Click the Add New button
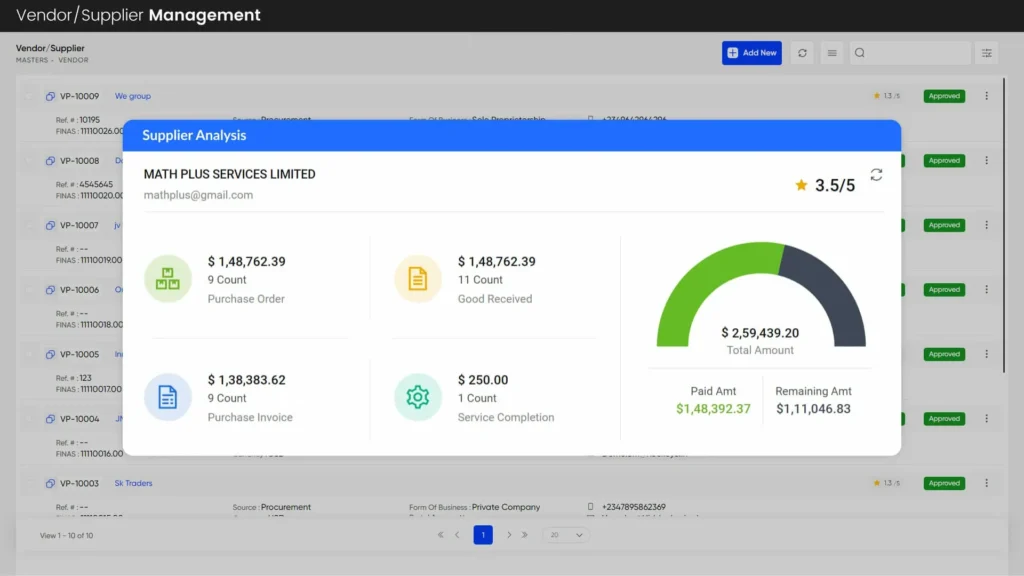The width and height of the screenshot is (1024, 576). [751, 53]
